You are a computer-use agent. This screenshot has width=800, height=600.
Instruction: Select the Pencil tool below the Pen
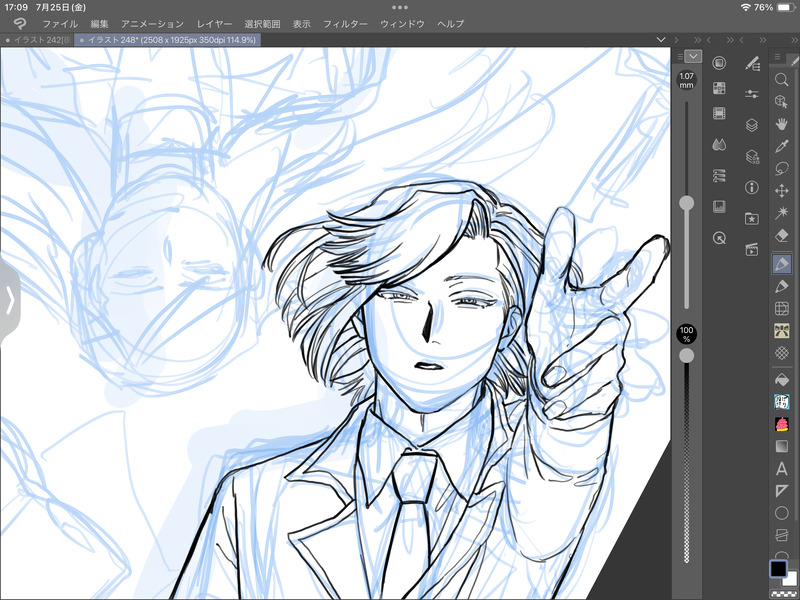click(x=781, y=286)
